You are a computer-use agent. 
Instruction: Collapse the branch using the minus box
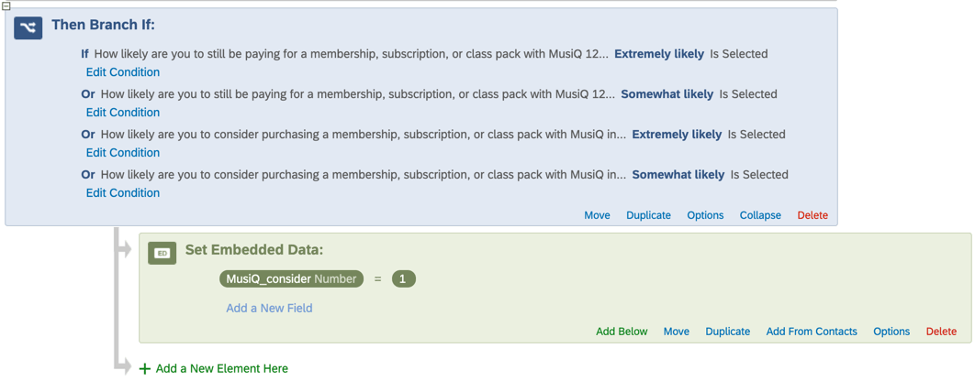(x=6, y=5)
